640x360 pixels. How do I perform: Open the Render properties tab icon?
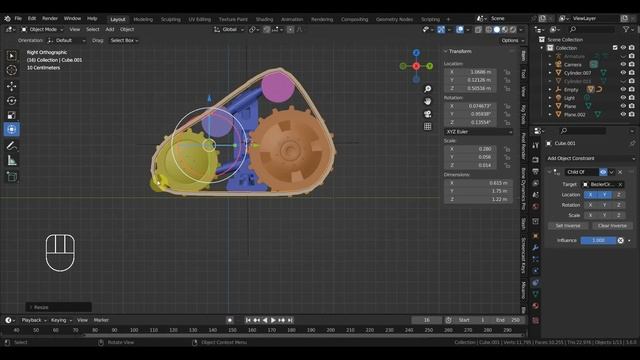[536, 160]
